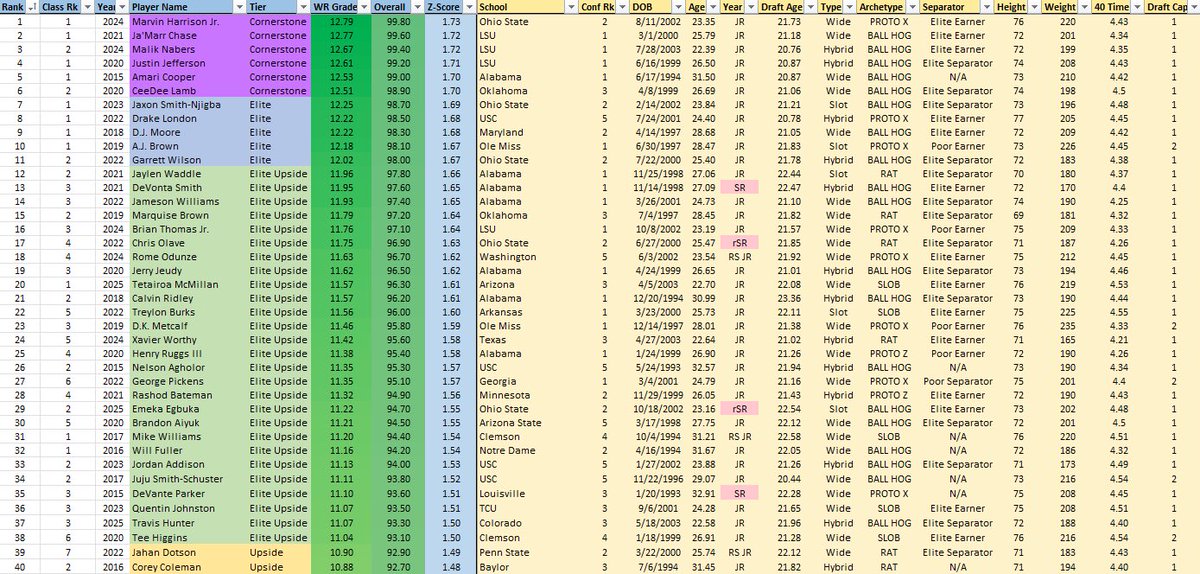
Task: Select the Washington school cell
Action: 526,257
